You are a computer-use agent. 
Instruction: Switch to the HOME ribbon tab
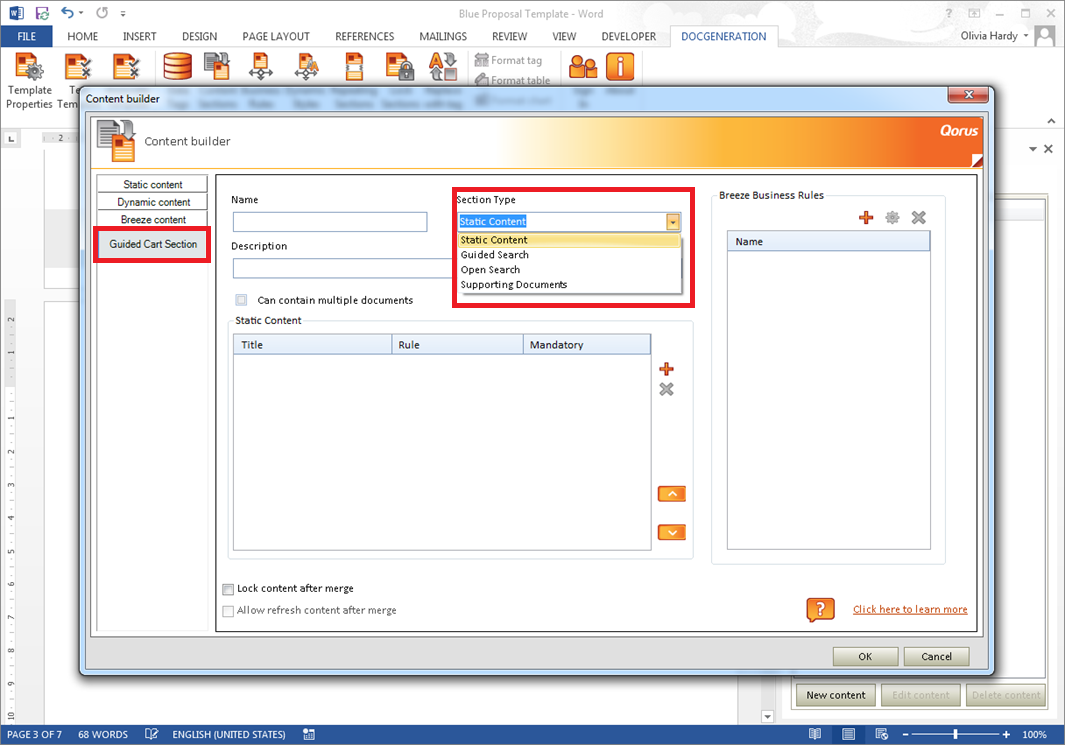coord(82,36)
